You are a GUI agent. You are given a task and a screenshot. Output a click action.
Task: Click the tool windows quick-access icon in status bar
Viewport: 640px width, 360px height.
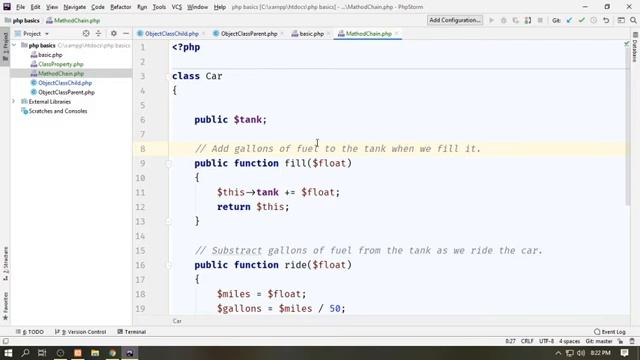5,341
